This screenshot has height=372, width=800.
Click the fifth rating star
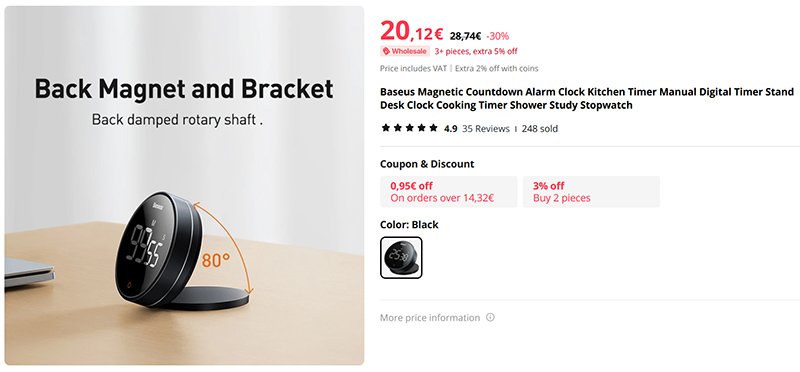433,128
